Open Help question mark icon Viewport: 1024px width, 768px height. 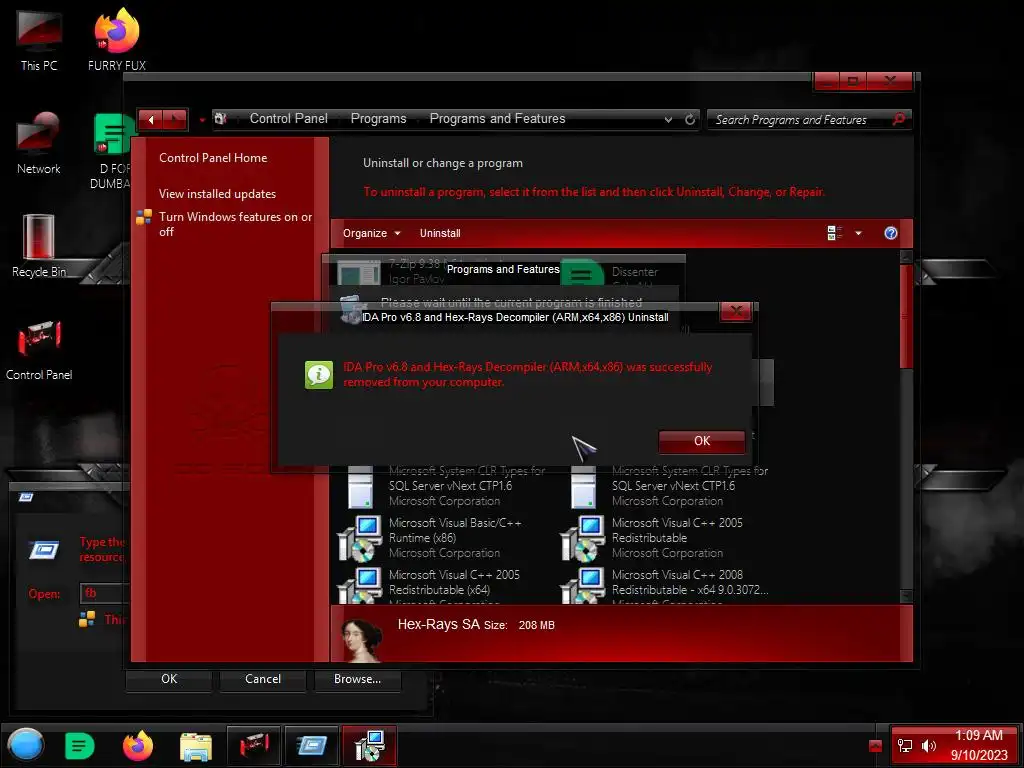click(x=890, y=233)
